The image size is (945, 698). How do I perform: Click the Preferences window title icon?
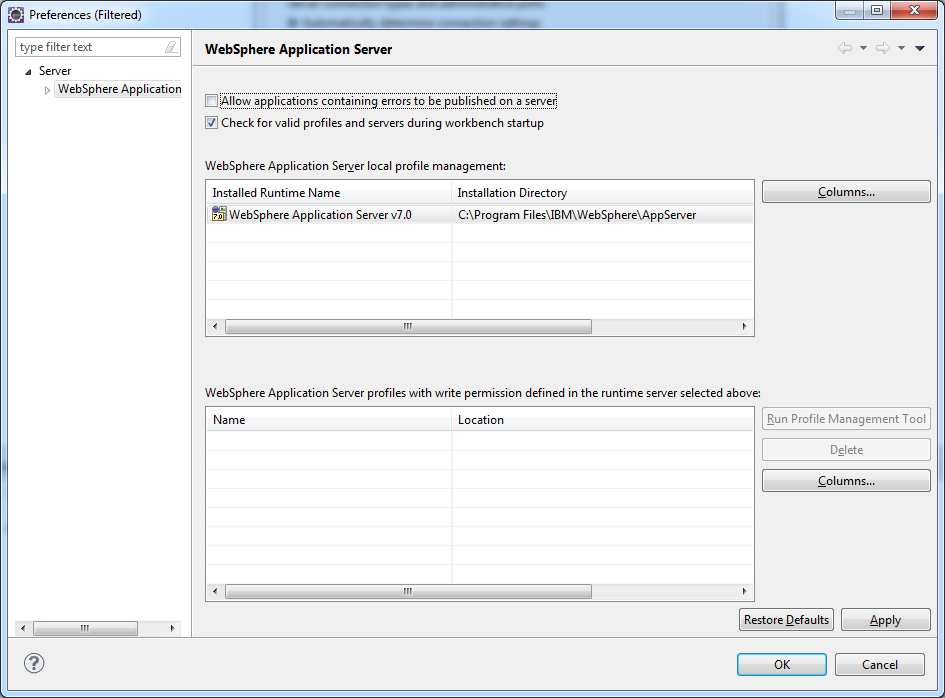[x=16, y=14]
